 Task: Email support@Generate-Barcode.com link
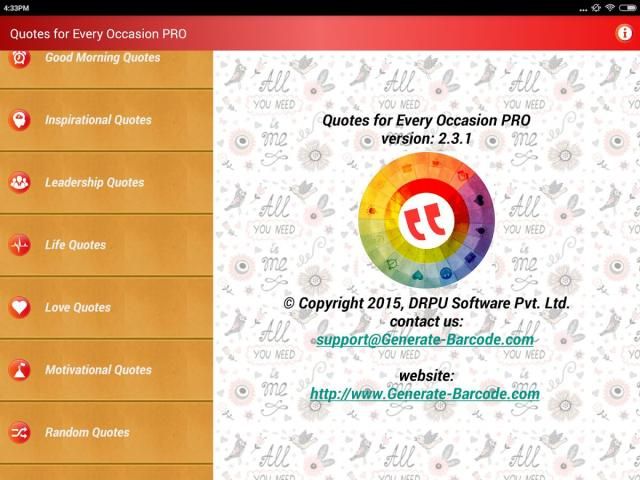click(425, 340)
